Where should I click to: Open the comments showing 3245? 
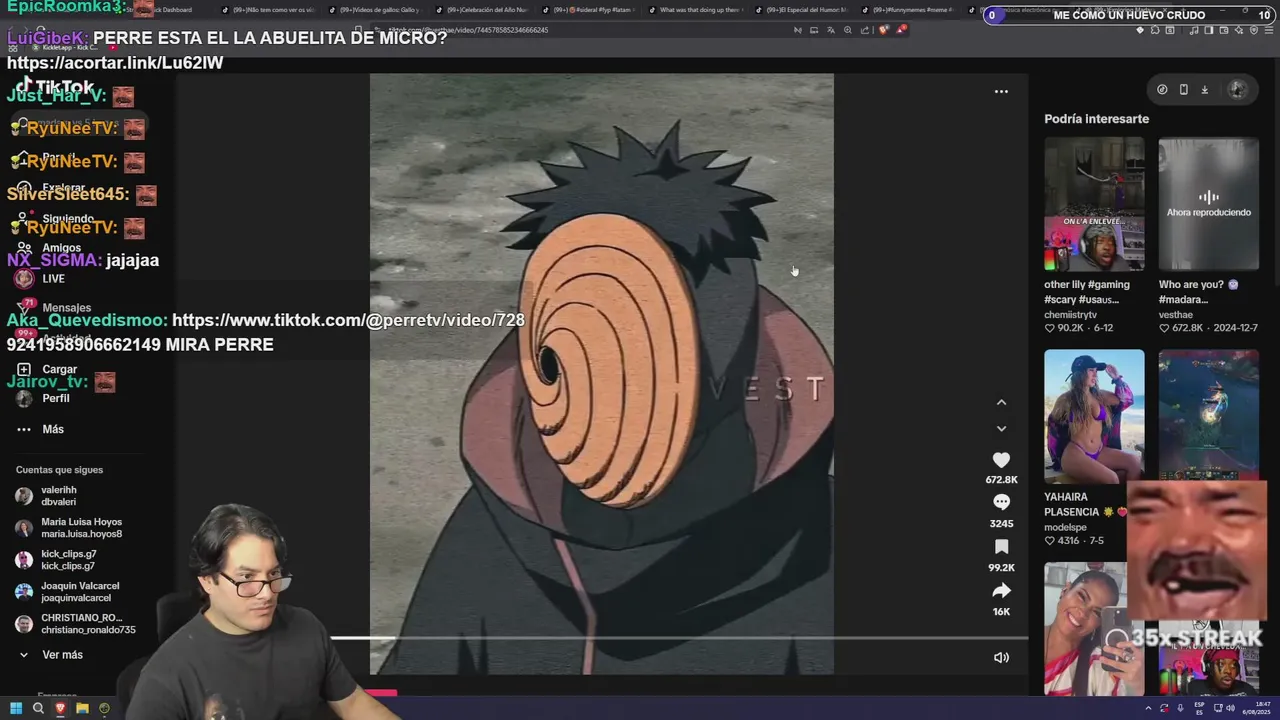click(1001, 502)
